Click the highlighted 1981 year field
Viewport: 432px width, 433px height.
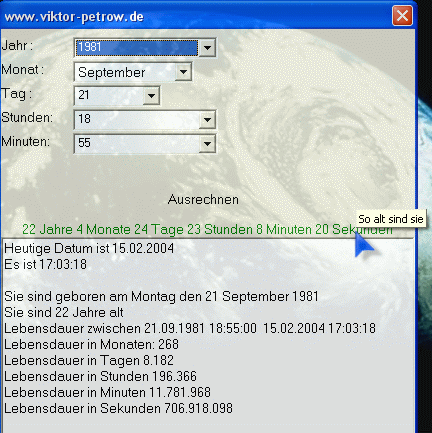click(x=137, y=48)
